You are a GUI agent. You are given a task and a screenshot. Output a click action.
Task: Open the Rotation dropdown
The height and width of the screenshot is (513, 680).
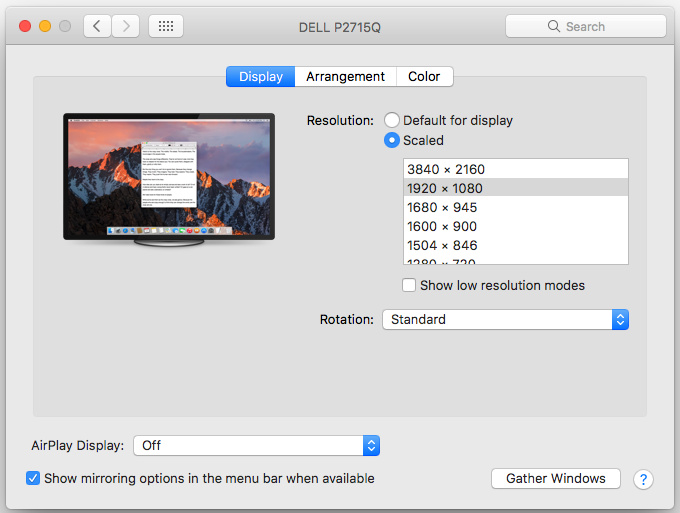(505, 320)
